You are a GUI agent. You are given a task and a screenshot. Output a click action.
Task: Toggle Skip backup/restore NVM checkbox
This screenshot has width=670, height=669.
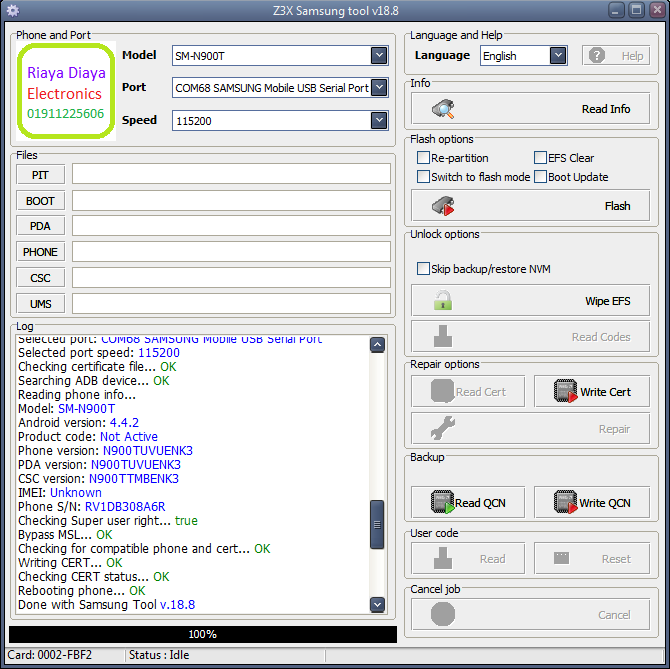pos(423,269)
